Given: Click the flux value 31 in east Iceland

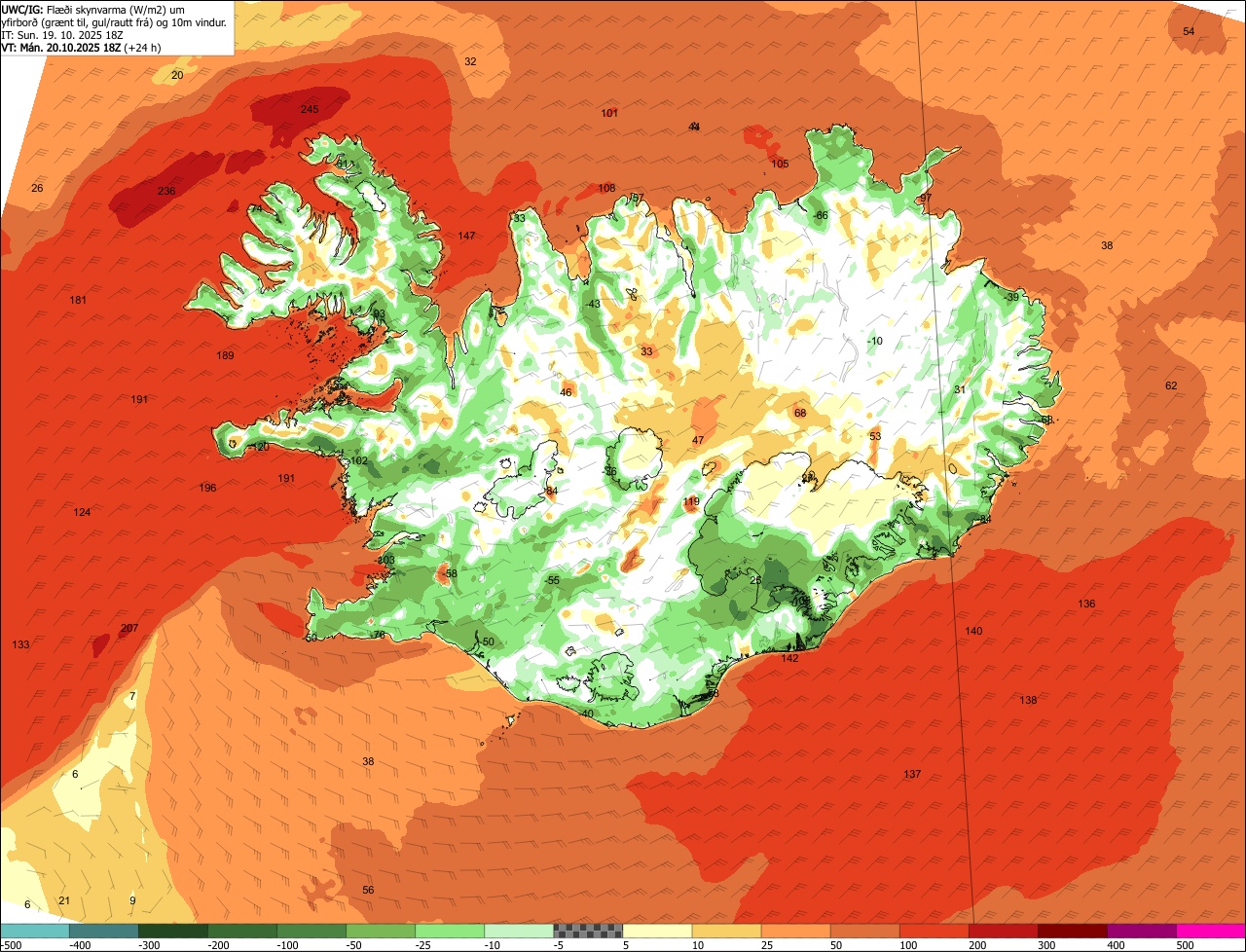Looking at the screenshot, I should (x=960, y=389).
